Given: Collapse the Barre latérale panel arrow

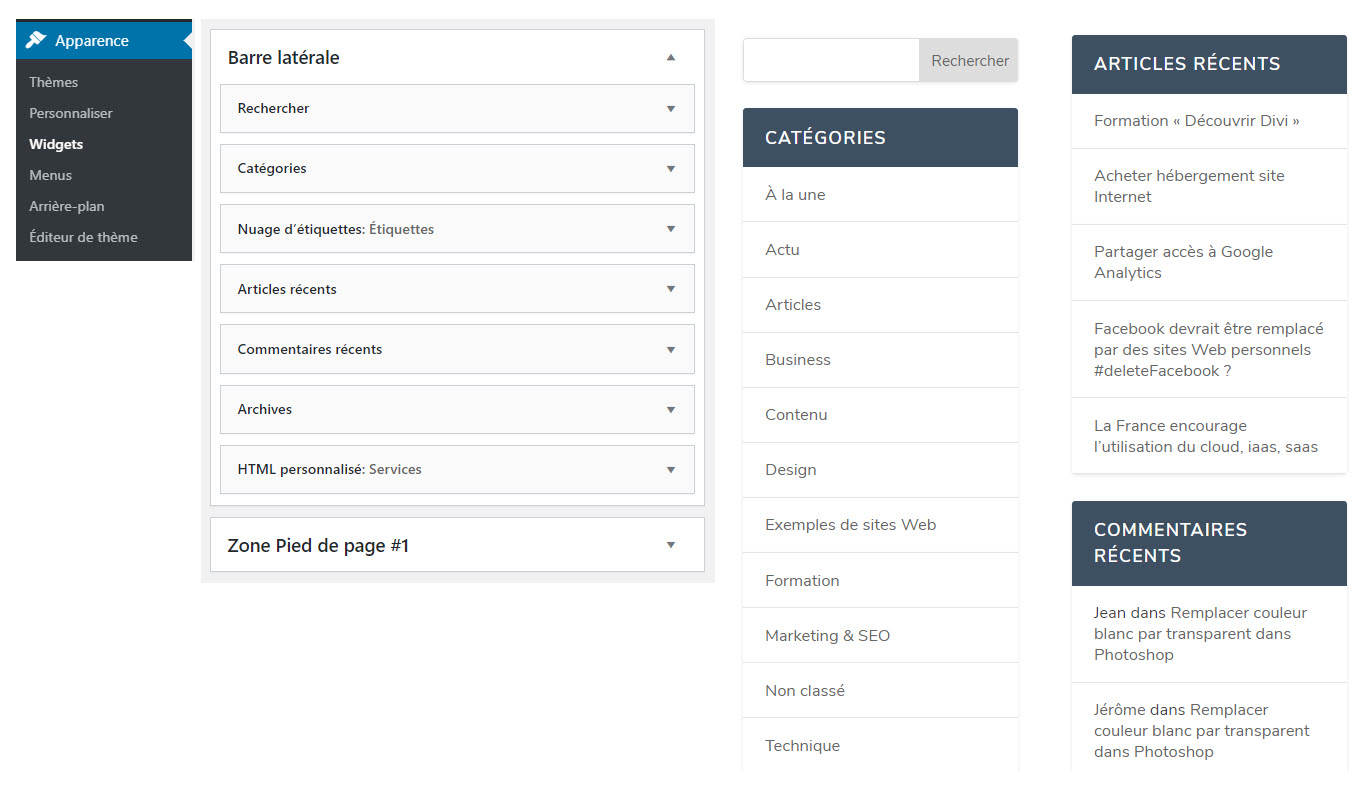Looking at the screenshot, I should pyautogui.click(x=671, y=58).
